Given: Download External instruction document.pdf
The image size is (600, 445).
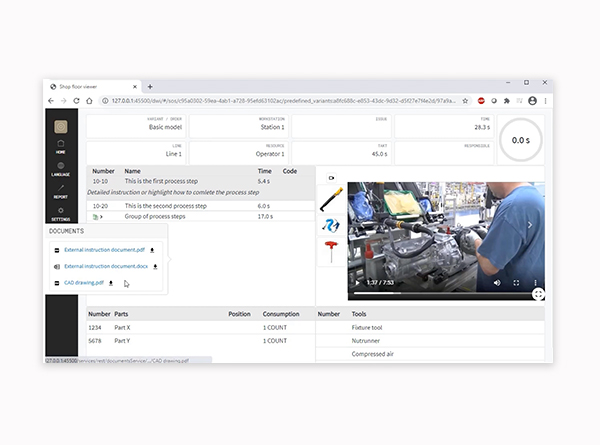Looking at the screenshot, I should pos(151,250).
